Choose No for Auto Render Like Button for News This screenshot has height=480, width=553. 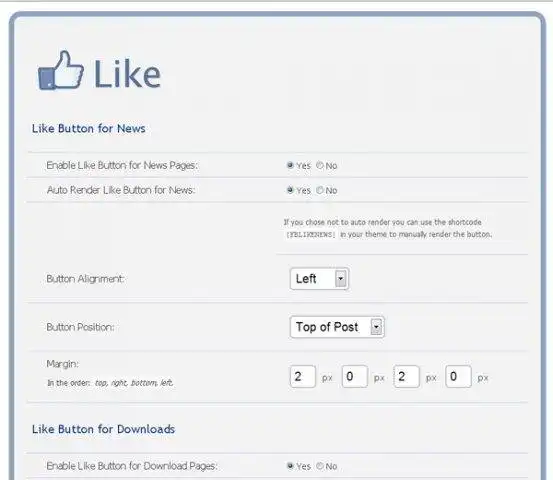click(x=320, y=190)
